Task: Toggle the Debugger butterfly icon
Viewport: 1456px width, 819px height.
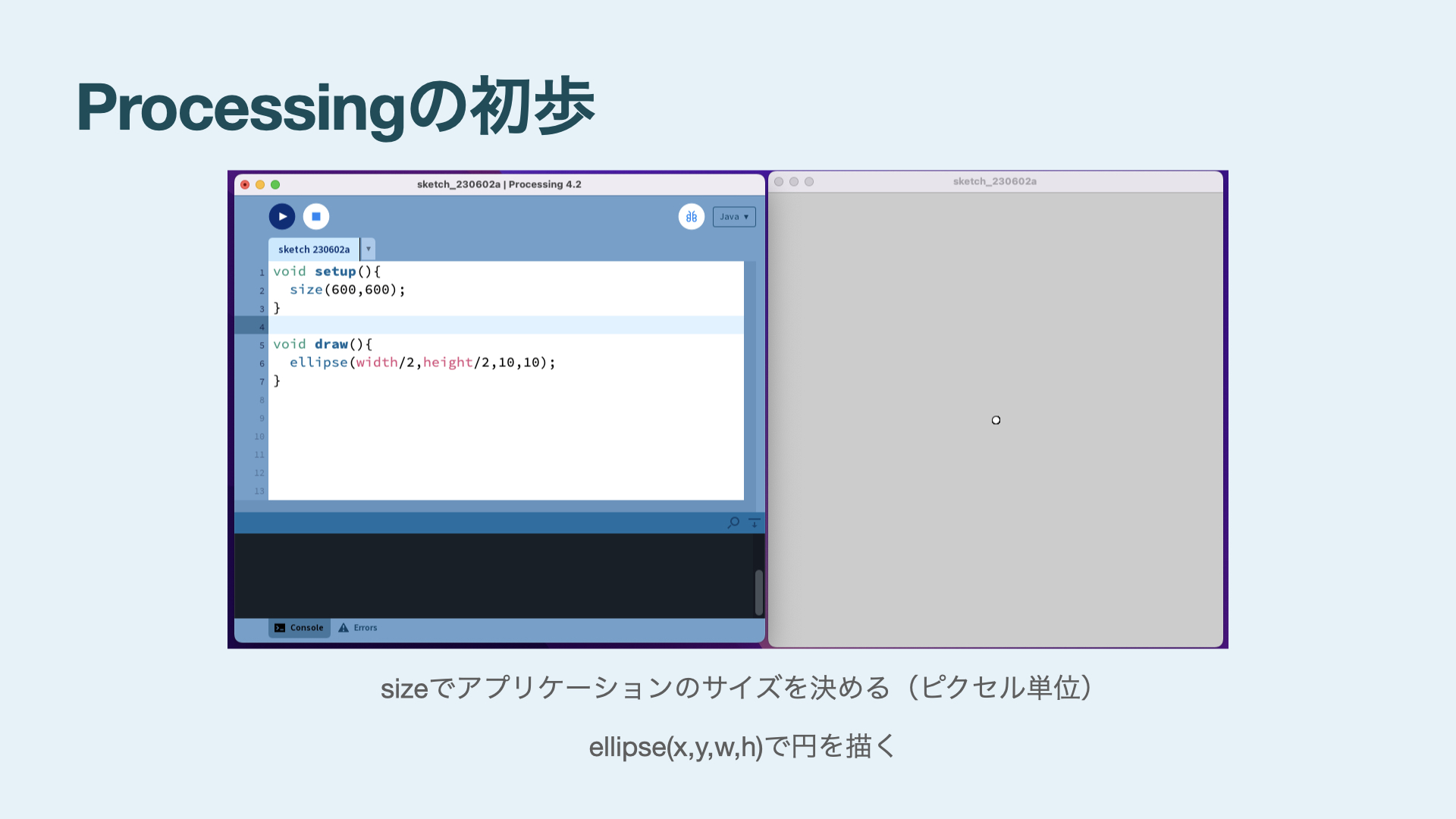Action: point(691,217)
